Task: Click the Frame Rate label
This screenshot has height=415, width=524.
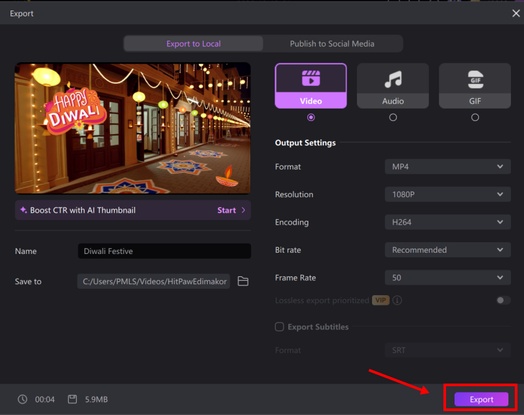Action: point(295,278)
